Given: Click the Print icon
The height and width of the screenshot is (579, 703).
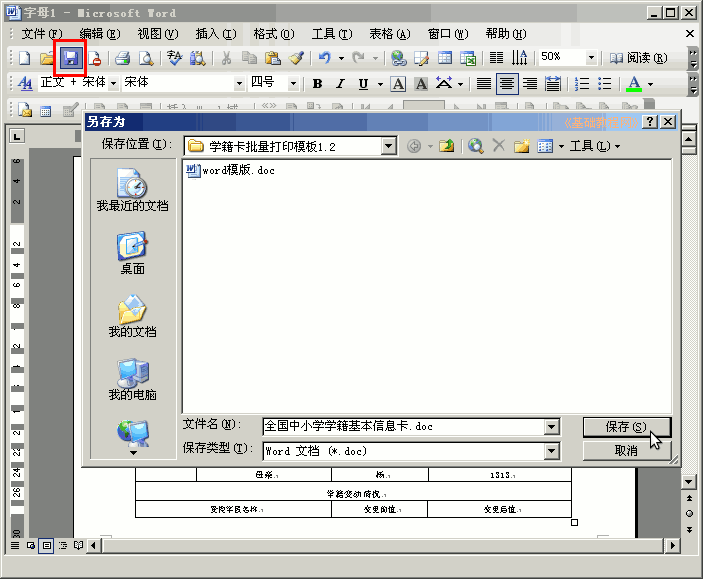Looking at the screenshot, I should [122, 58].
